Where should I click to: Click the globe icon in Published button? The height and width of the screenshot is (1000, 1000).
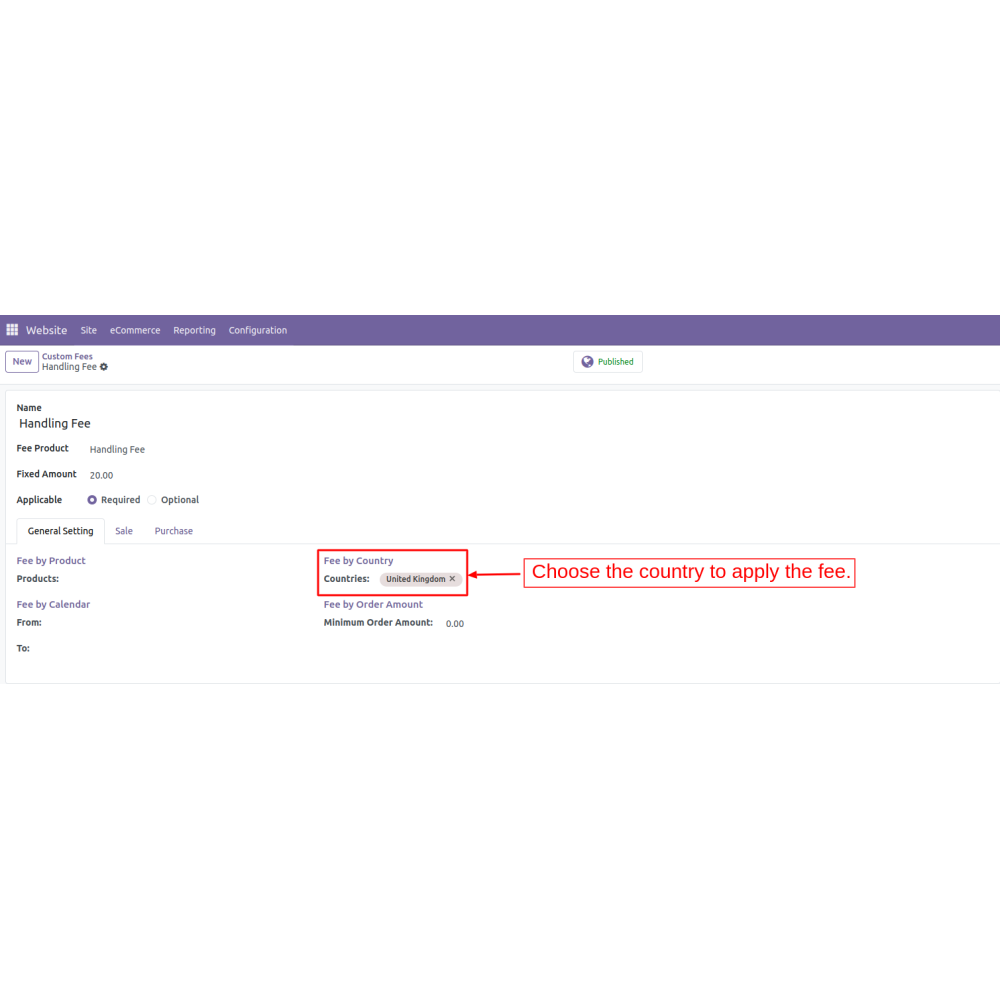[587, 362]
